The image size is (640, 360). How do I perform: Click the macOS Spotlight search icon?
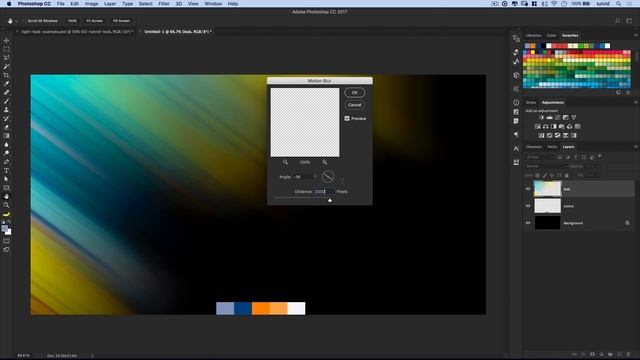619,4
